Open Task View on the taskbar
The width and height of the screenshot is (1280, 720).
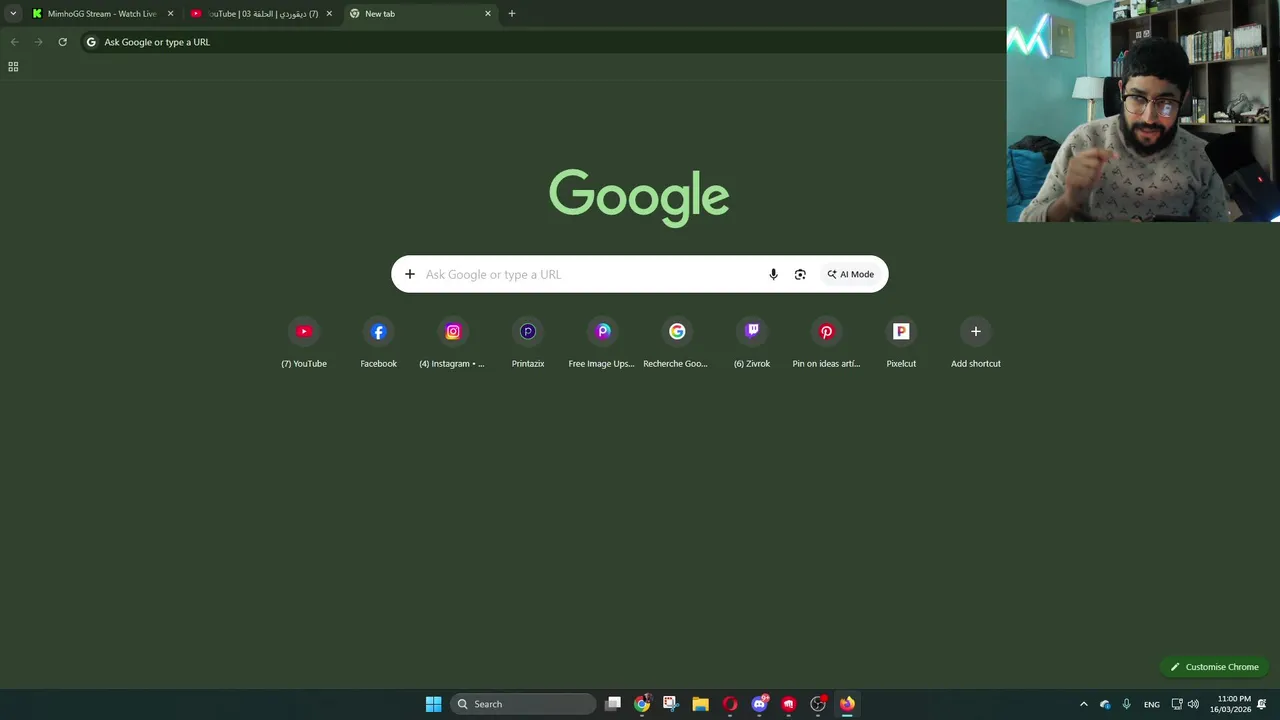pos(613,704)
